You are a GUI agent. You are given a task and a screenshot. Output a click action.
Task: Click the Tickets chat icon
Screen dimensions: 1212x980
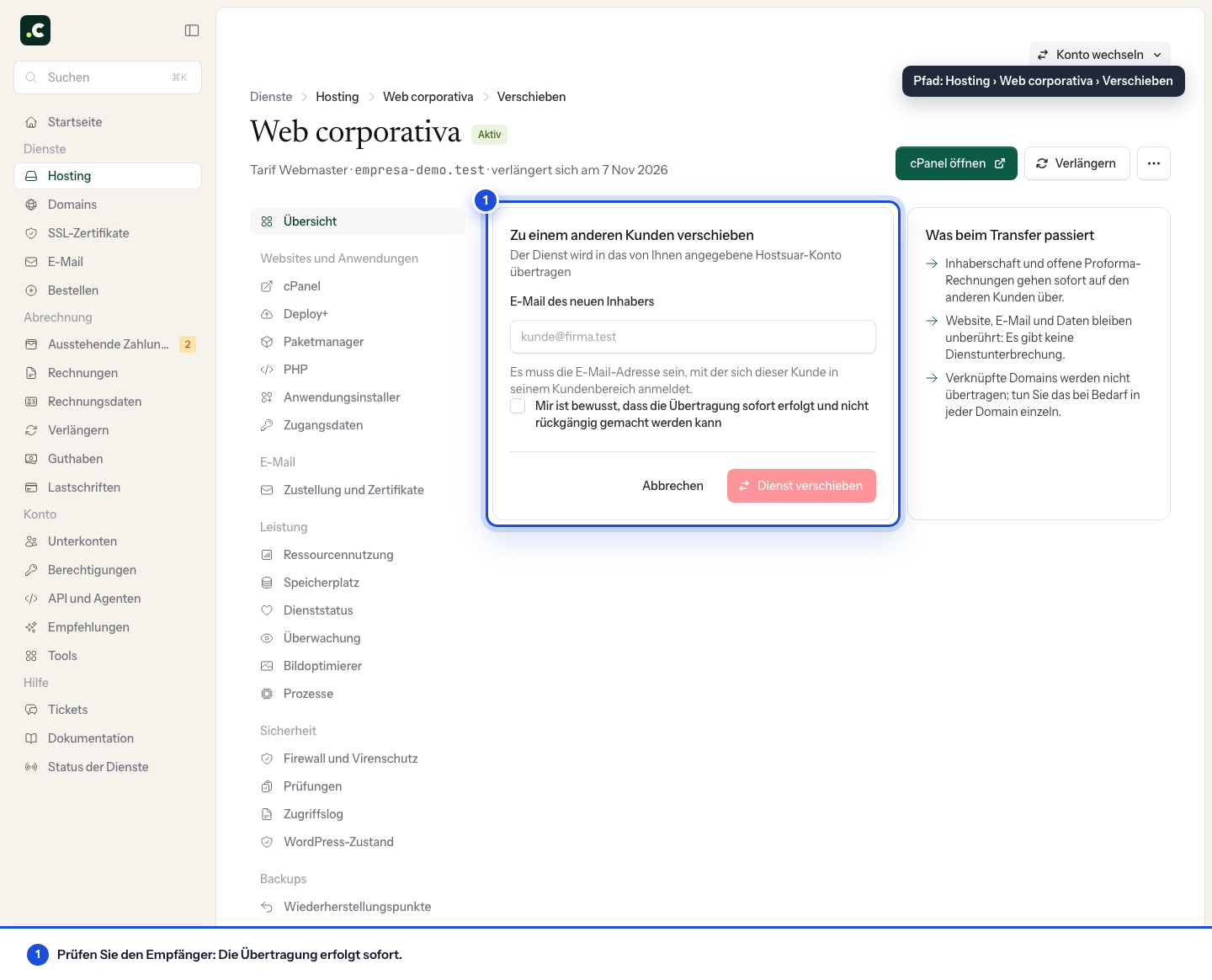(x=31, y=710)
